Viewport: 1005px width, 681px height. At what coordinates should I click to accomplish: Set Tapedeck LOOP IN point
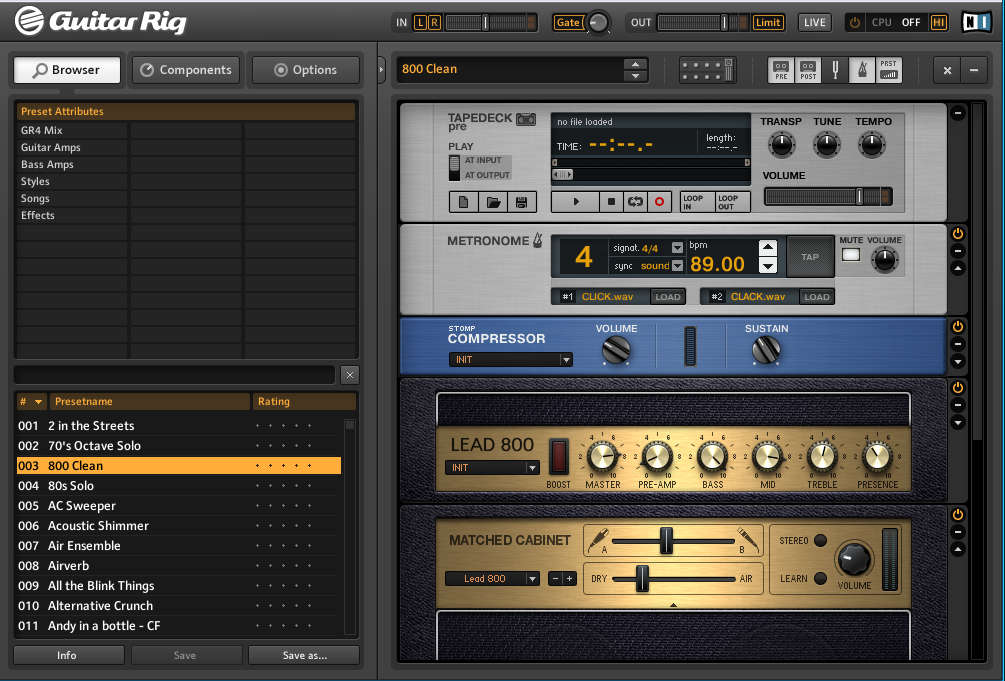(697, 202)
